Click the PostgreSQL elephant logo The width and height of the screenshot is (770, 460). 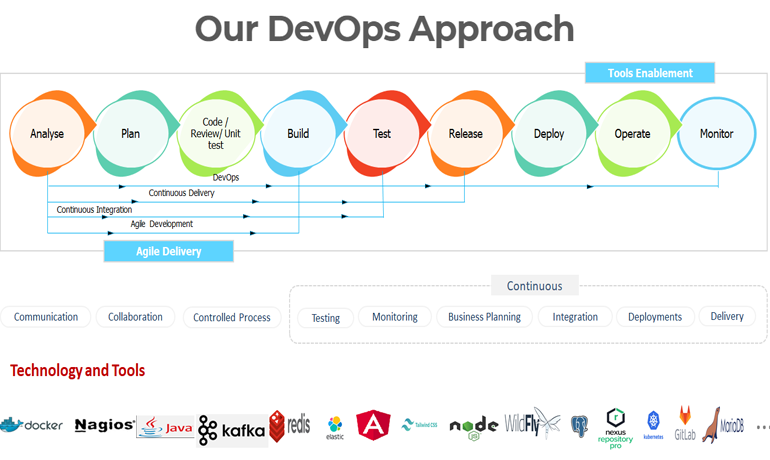click(579, 426)
